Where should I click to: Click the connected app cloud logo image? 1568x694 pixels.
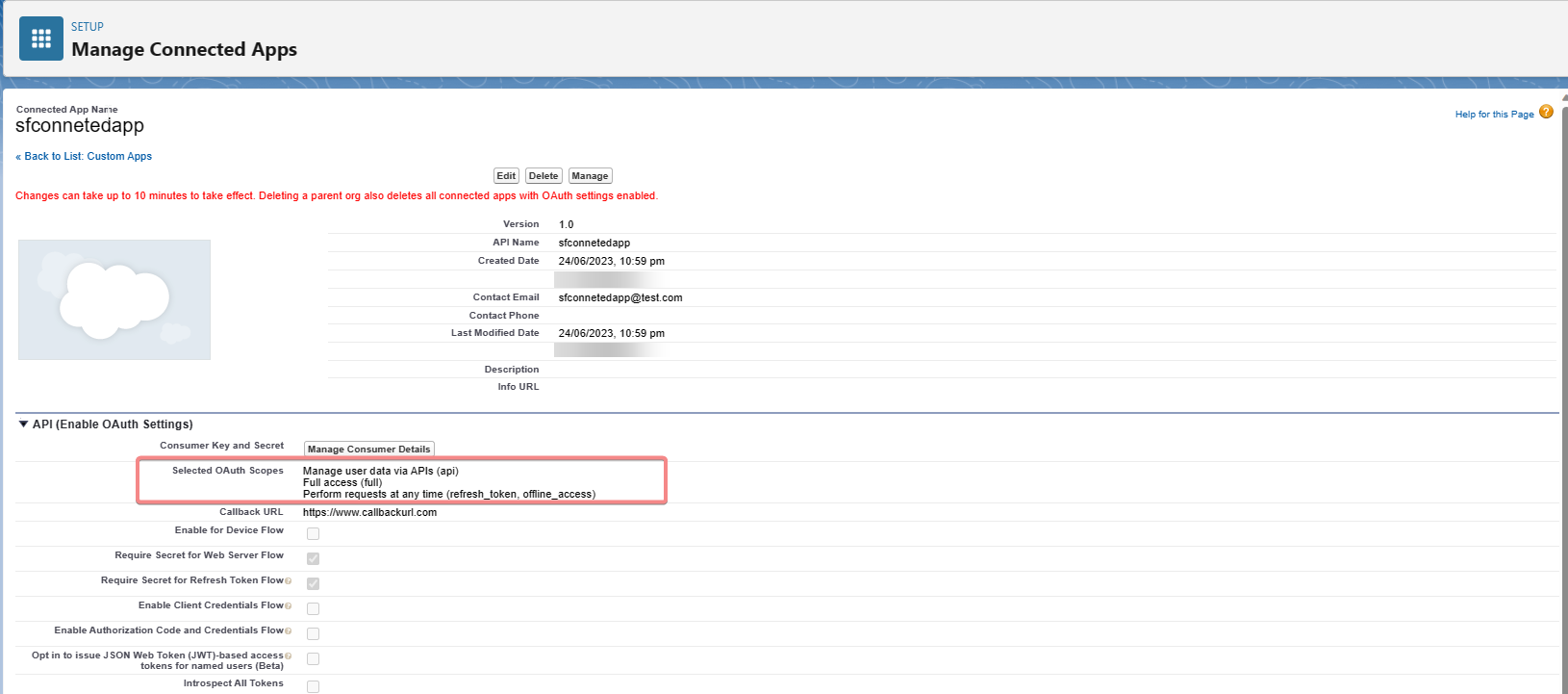pos(114,299)
